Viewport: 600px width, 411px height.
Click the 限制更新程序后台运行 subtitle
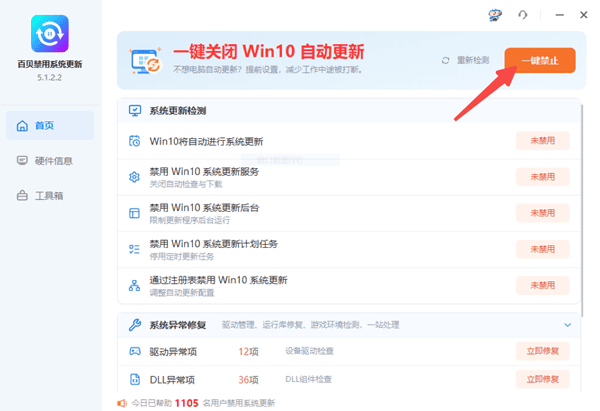[190, 220]
